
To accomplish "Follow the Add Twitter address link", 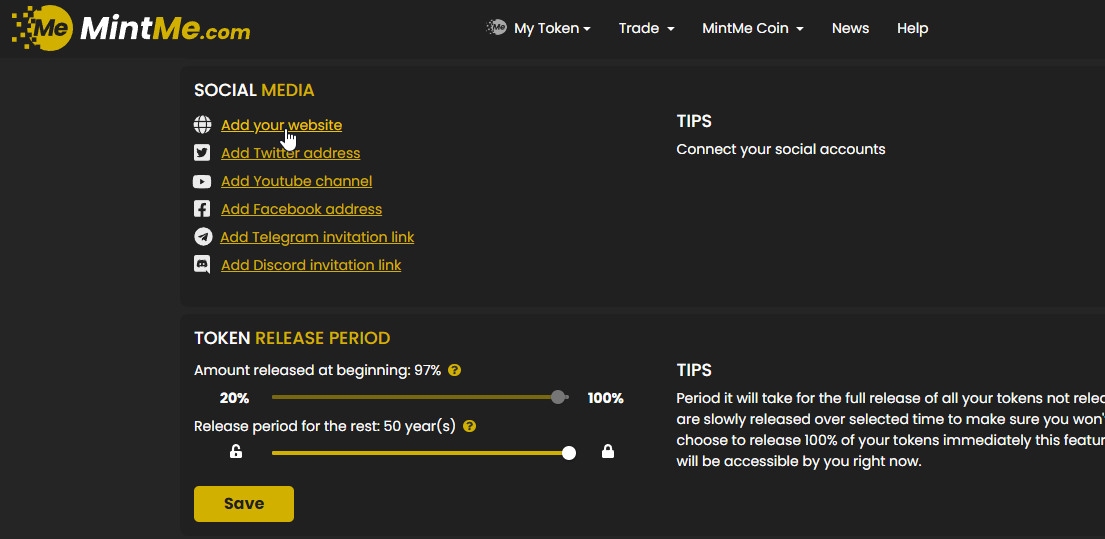I will 290,153.
